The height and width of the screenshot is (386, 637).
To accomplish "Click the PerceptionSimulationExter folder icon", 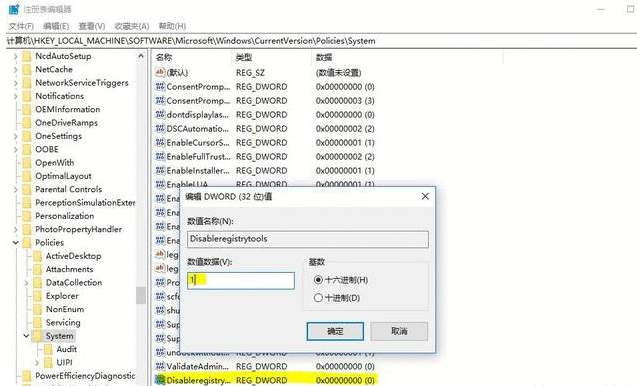I will click(27, 202).
